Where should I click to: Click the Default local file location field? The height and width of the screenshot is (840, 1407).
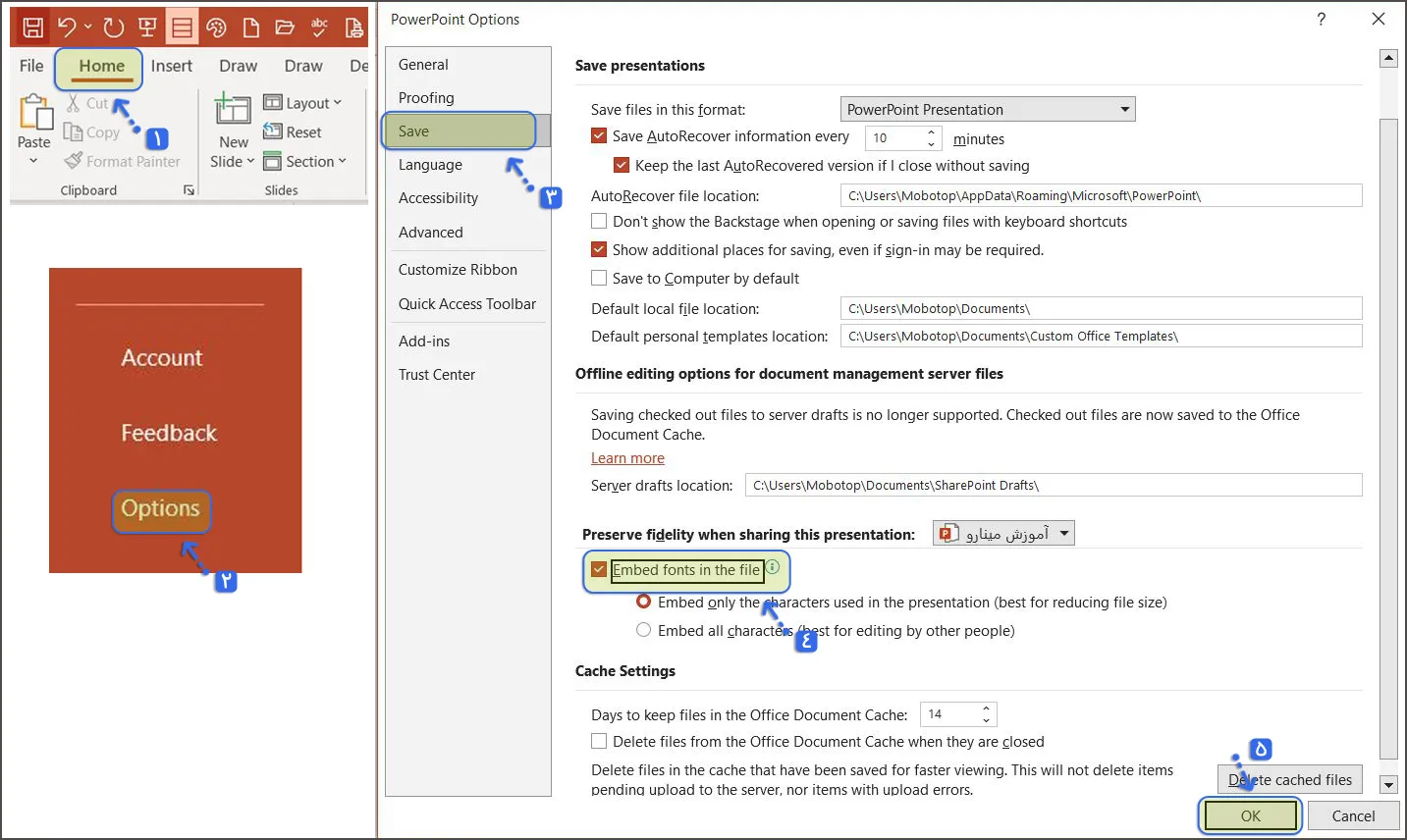(x=1101, y=308)
